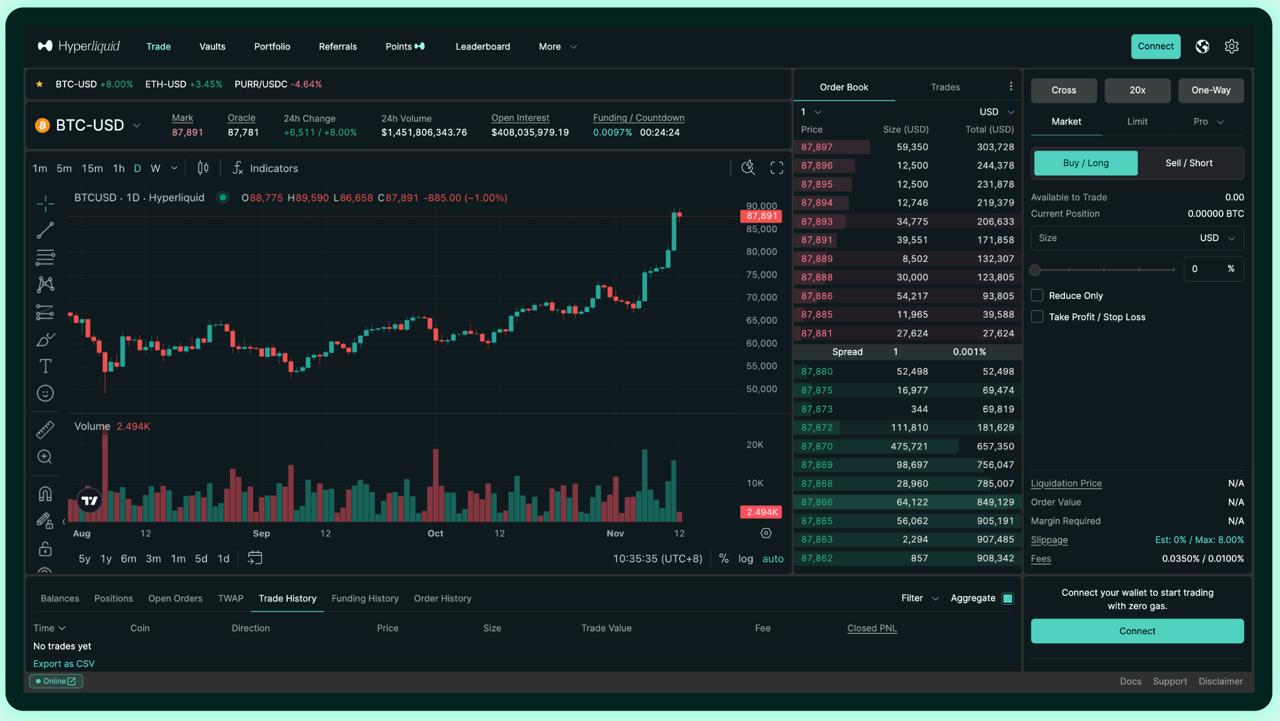Enable the Reduce Only checkbox
The image size is (1280, 721).
[1037, 295]
